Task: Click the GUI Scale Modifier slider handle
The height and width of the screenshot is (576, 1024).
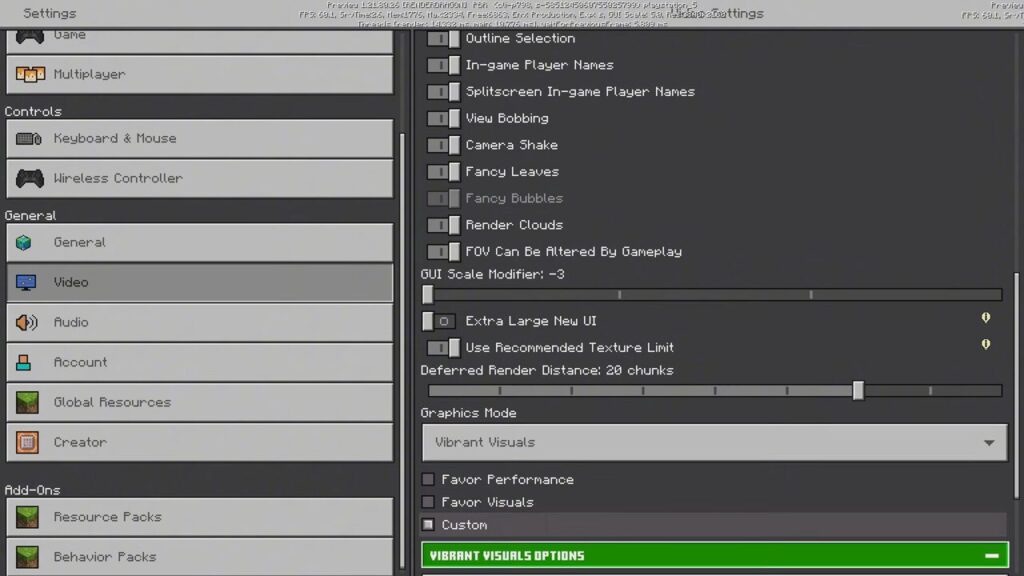Action: tap(428, 295)
